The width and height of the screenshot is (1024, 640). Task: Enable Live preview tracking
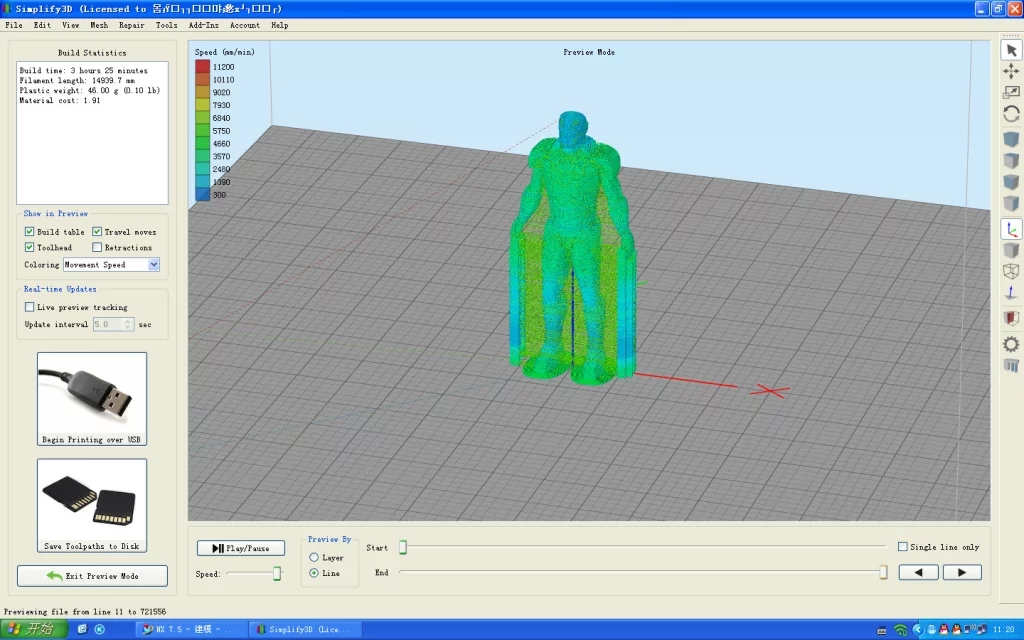tap(30, 307)
